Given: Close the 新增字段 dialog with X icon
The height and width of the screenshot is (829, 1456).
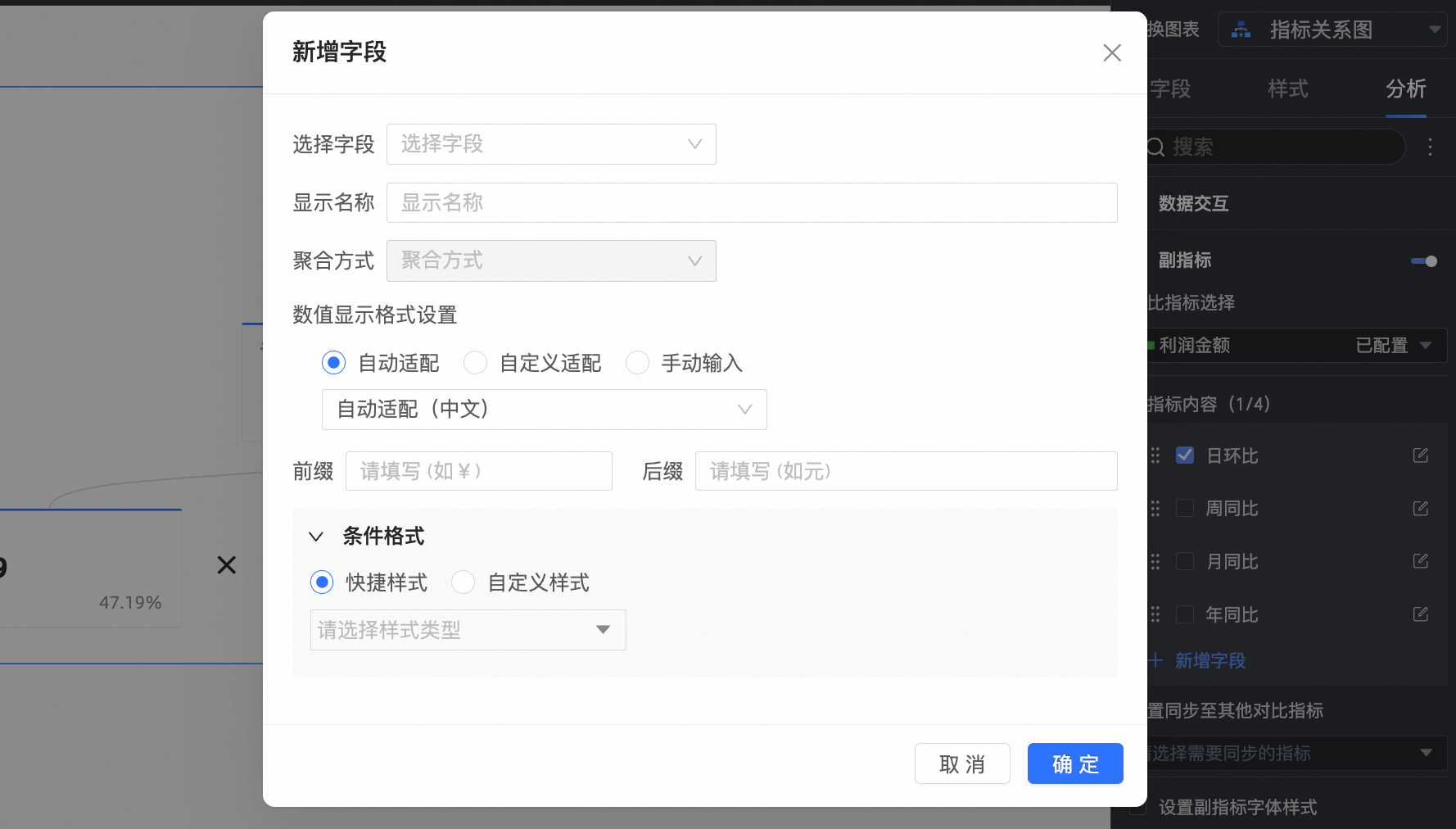Looking at the screenshot, I should [1111, 53].
